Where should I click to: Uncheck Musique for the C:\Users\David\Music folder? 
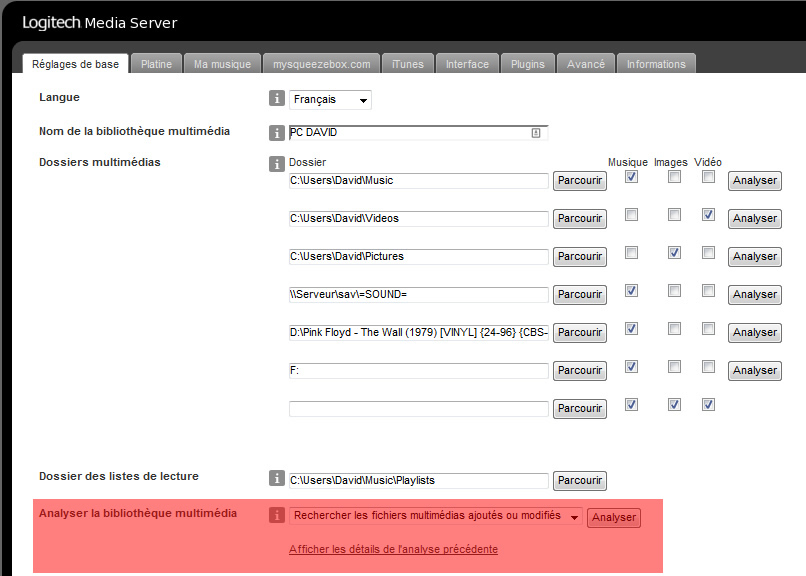[630, 176]
